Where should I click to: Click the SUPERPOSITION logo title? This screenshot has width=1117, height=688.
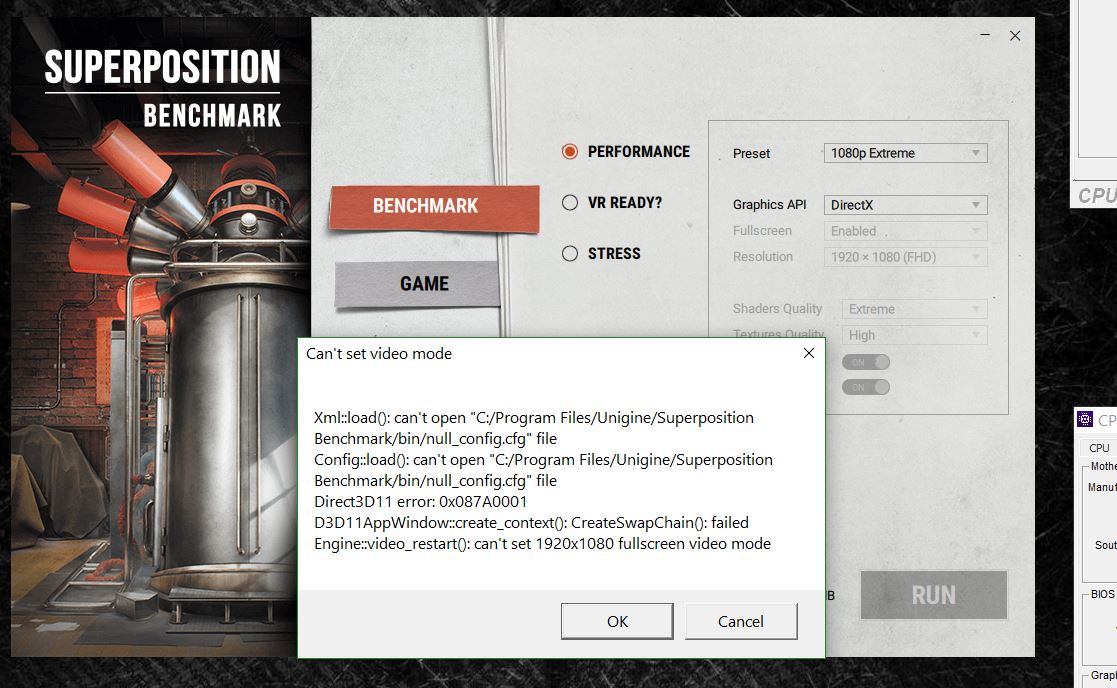coord(162,68)
